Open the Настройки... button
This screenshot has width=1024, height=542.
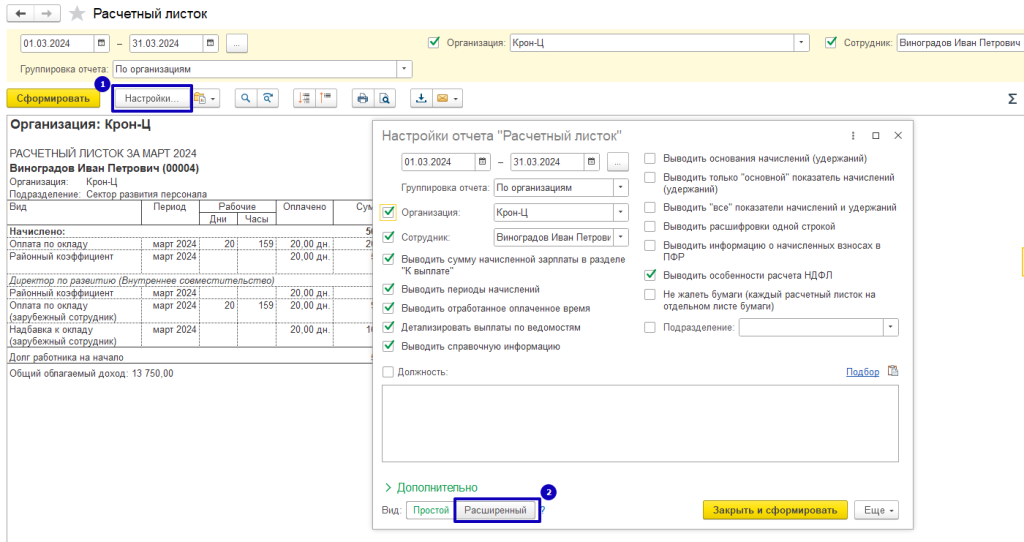tap(152, 99)
